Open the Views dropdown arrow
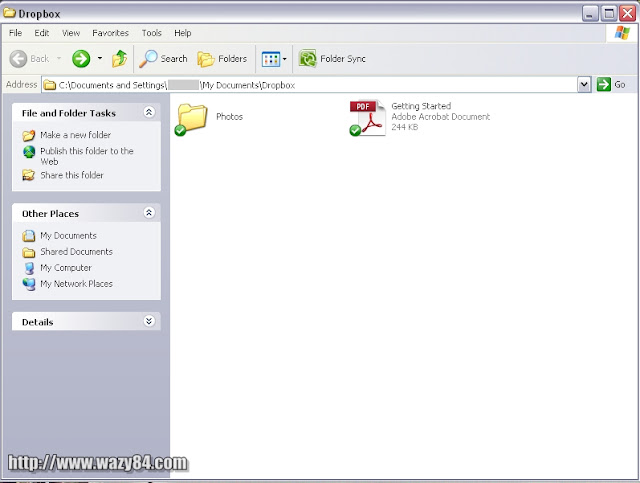The image size is (640, 483). (284, 59)
